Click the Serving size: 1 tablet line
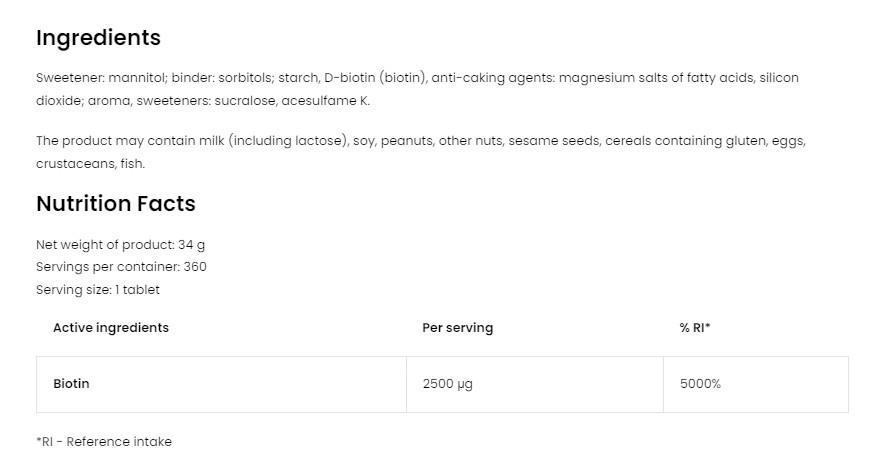The height and width of the screenshot is (472, 887). (98, 290)
